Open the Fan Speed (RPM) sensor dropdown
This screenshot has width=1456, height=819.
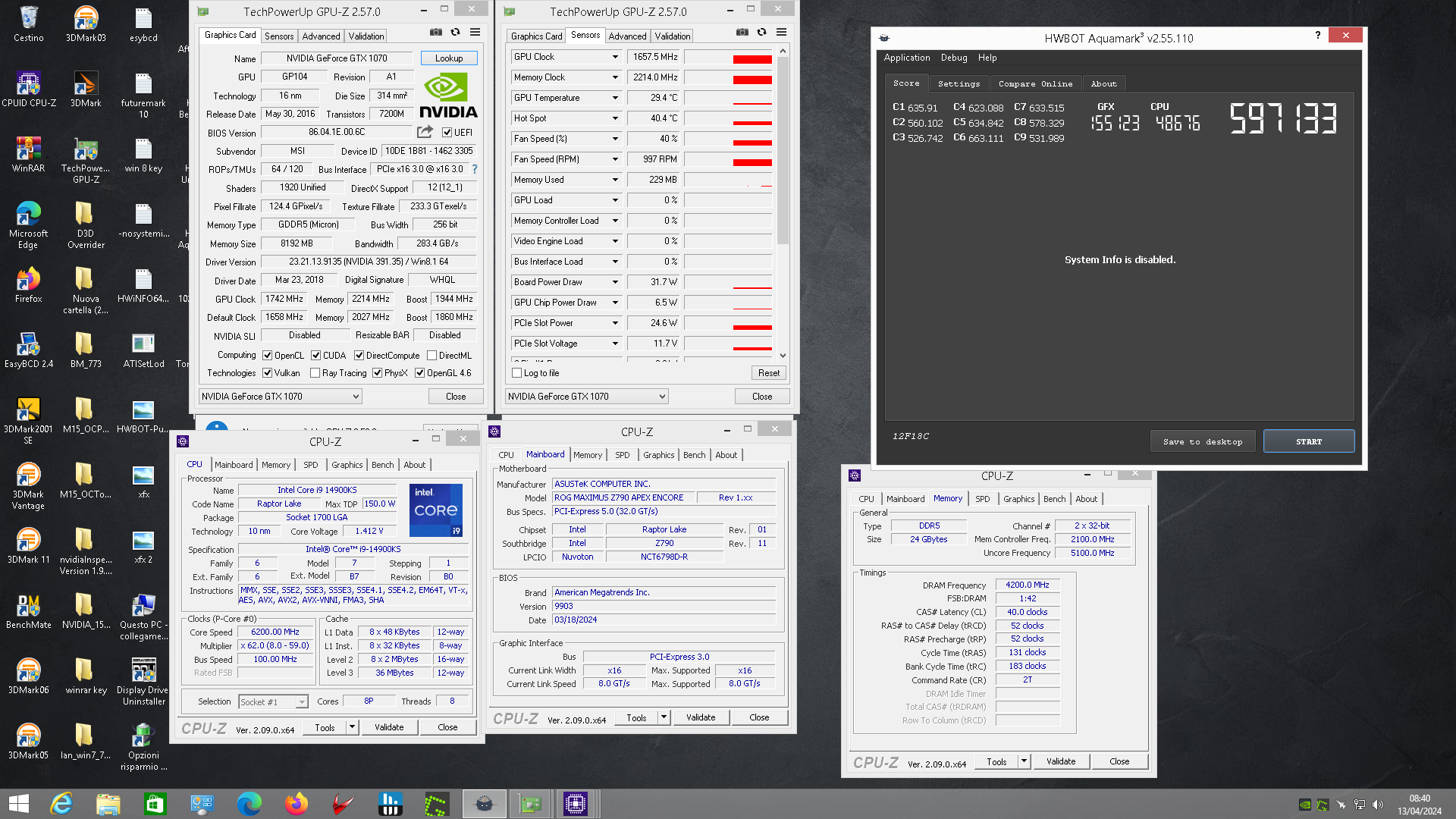pyautogui.click(x=615, y=159)
